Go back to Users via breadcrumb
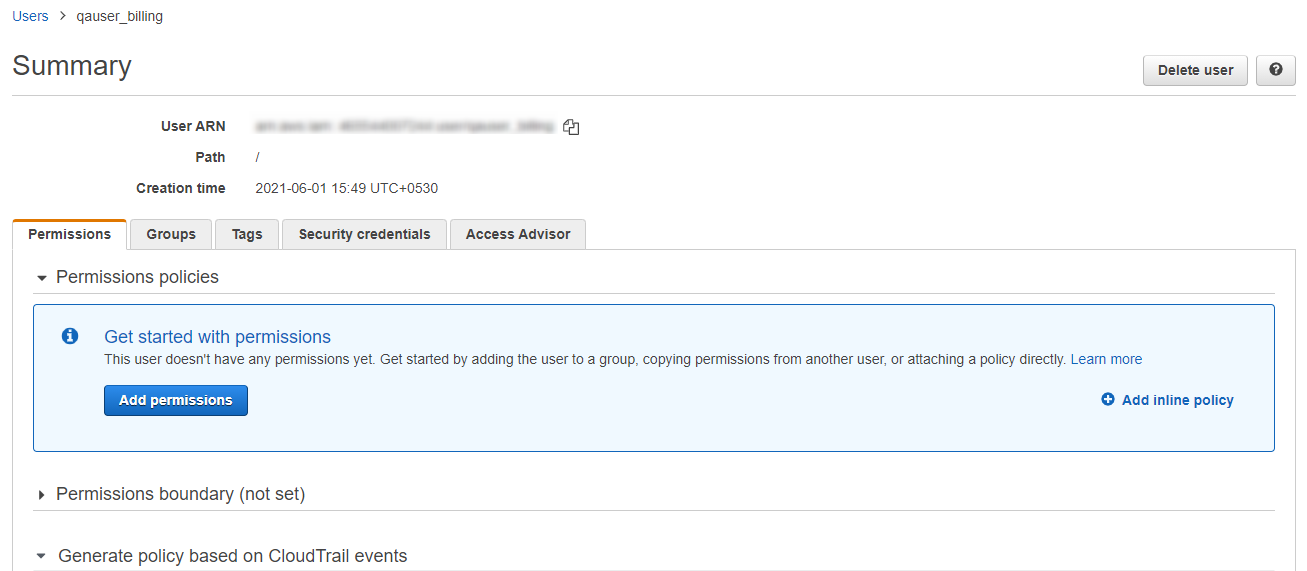 30,16
